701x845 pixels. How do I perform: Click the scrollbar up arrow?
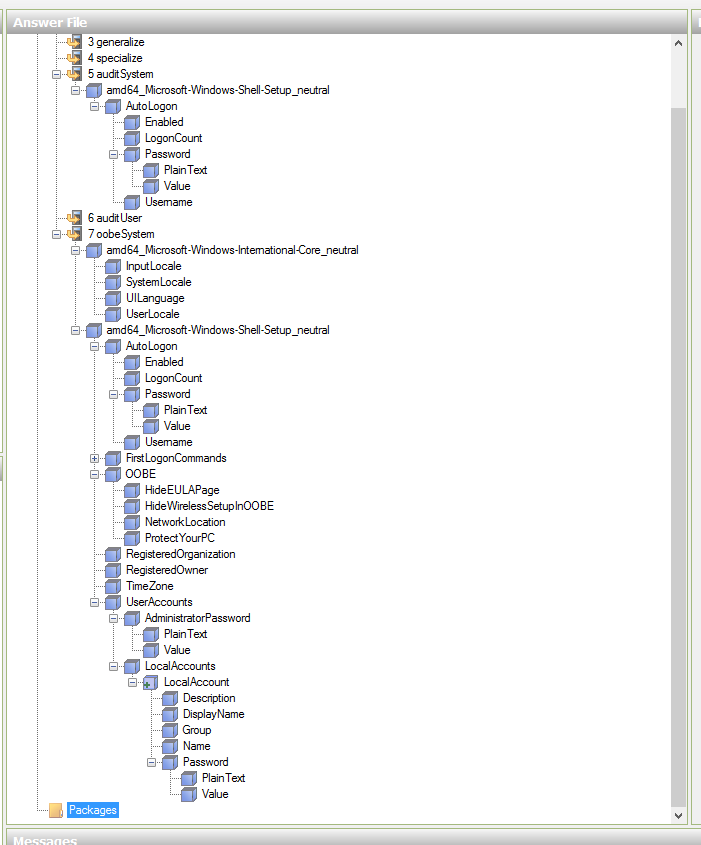[678, 43]
